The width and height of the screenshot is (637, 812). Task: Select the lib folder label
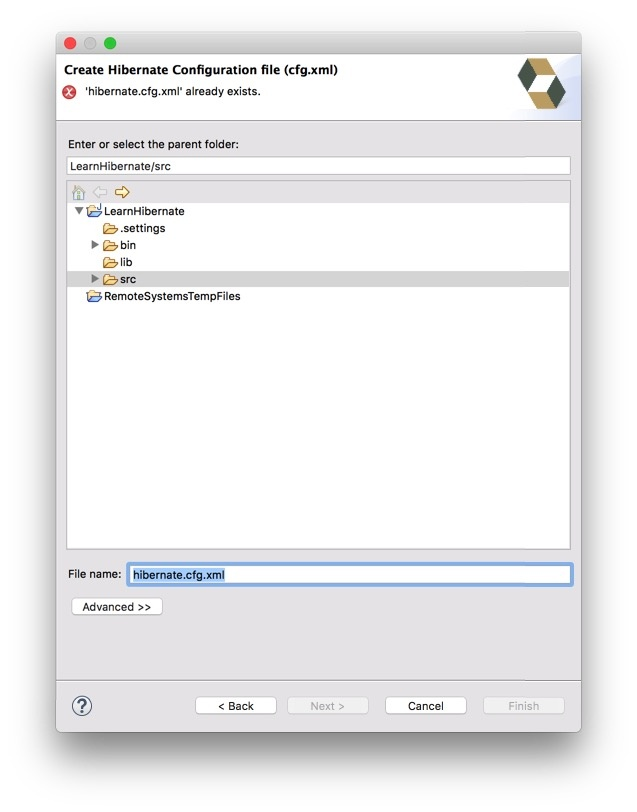click(x=126, y=263)
